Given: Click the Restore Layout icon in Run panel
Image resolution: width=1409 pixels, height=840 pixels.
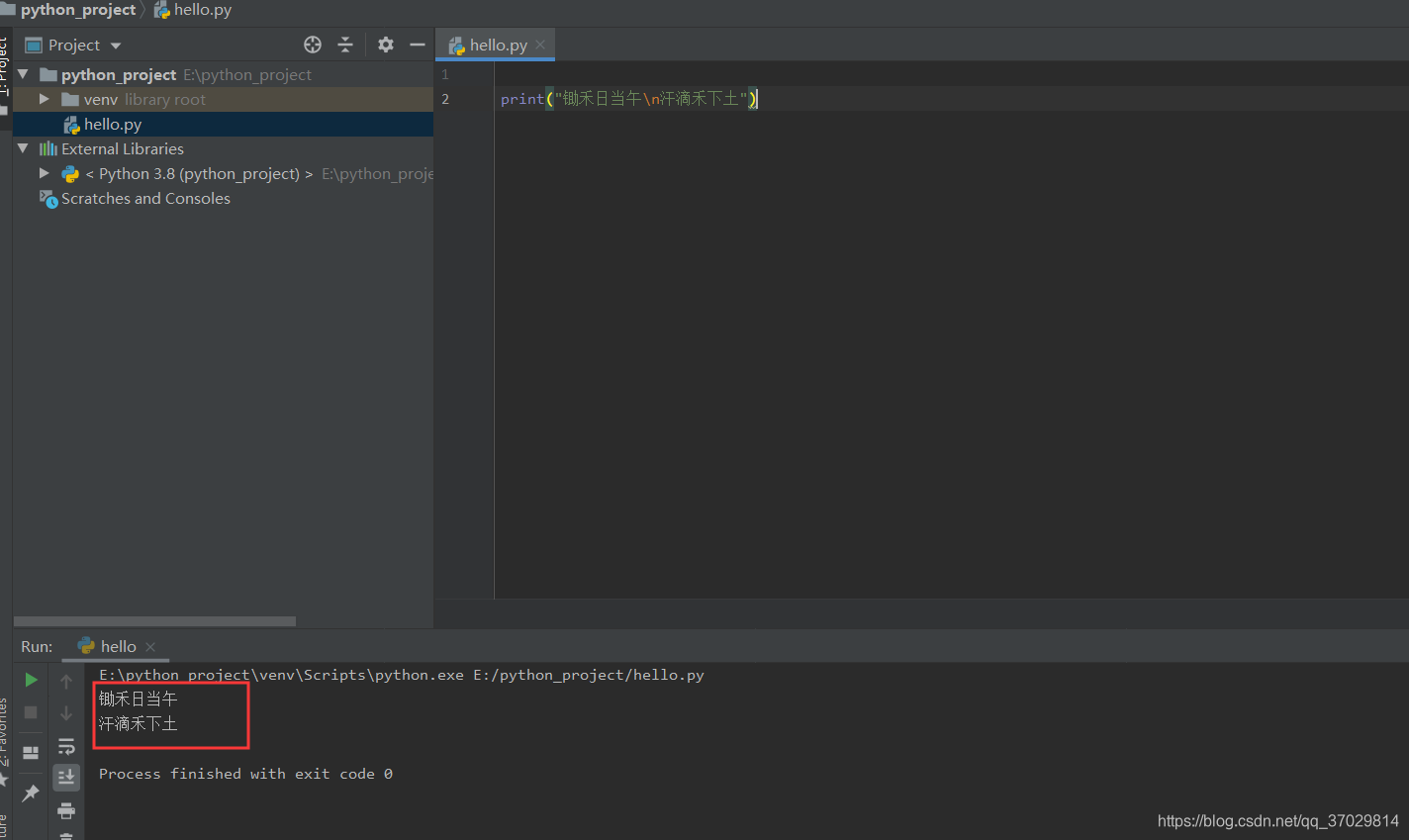Looking at the screenshot, I should (31, 753).
